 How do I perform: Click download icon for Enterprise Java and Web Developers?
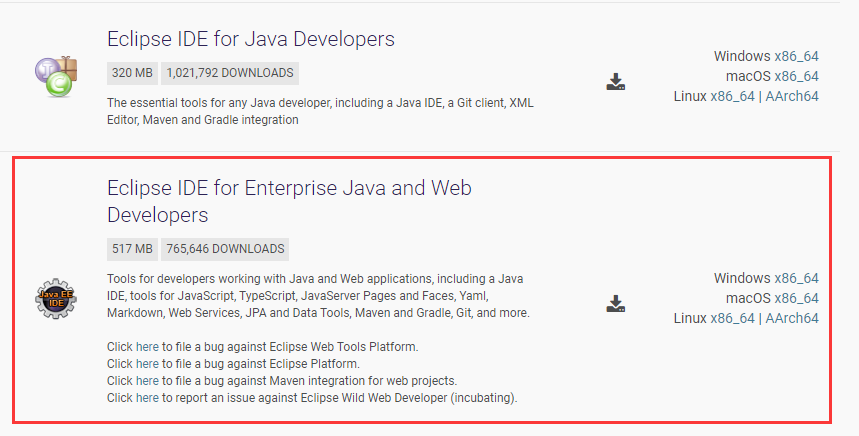click(x=616, y=303)
